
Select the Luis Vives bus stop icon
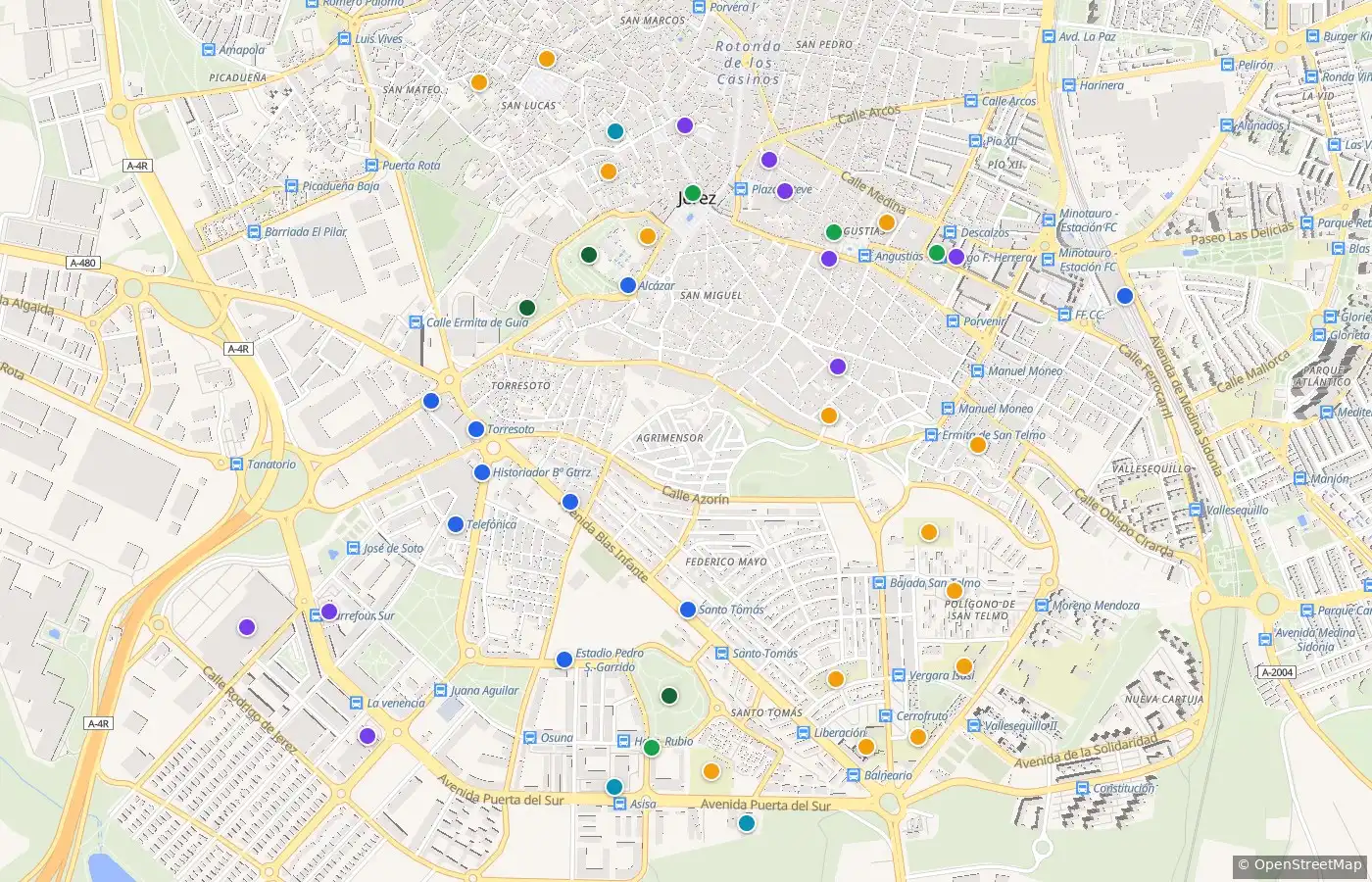pyautogui.click(x=344, y=39)
